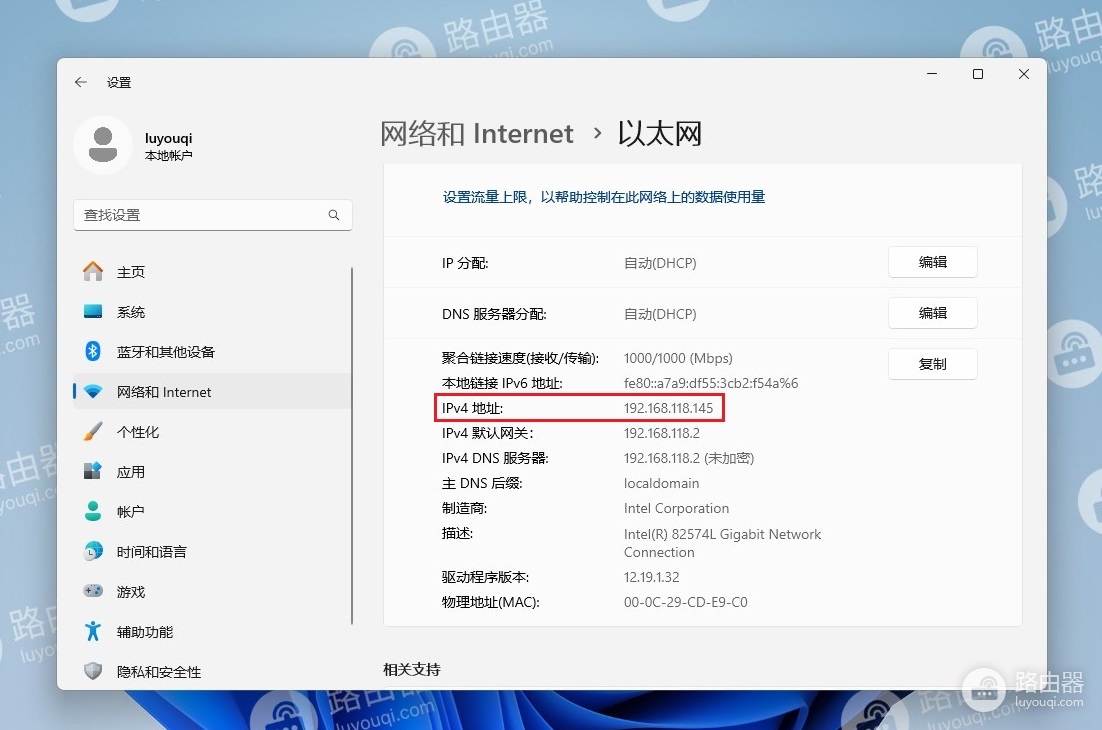1102x730 pixels.
Task: Click 编辑 button for IP 分配
Action: (x=933, y=262)
